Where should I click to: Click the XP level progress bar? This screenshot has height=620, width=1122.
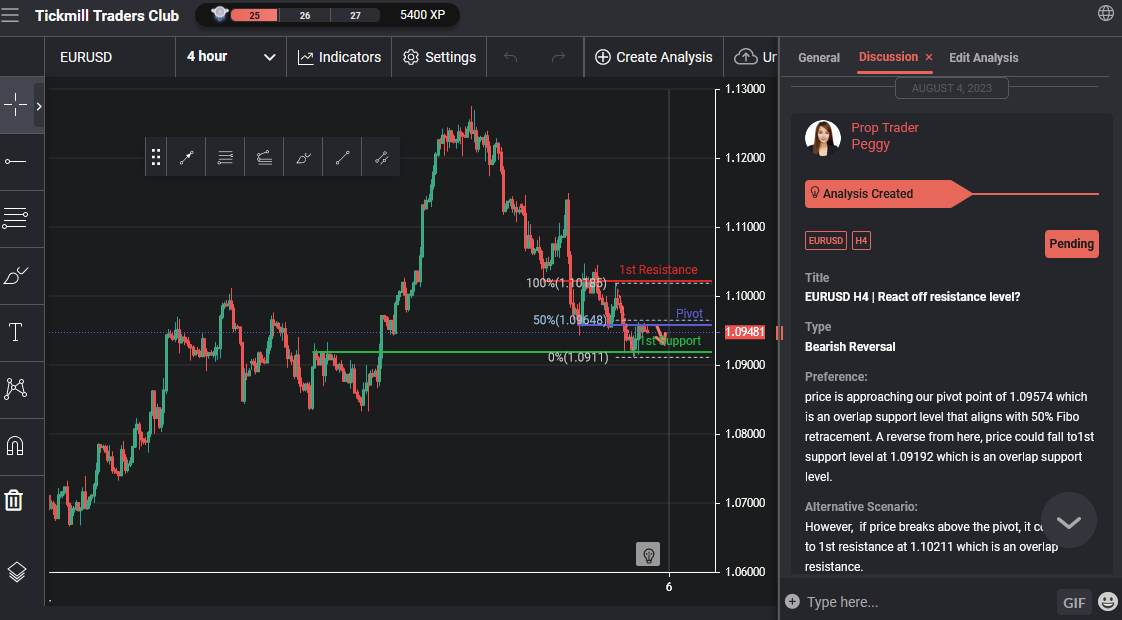[x=305, y=15]
